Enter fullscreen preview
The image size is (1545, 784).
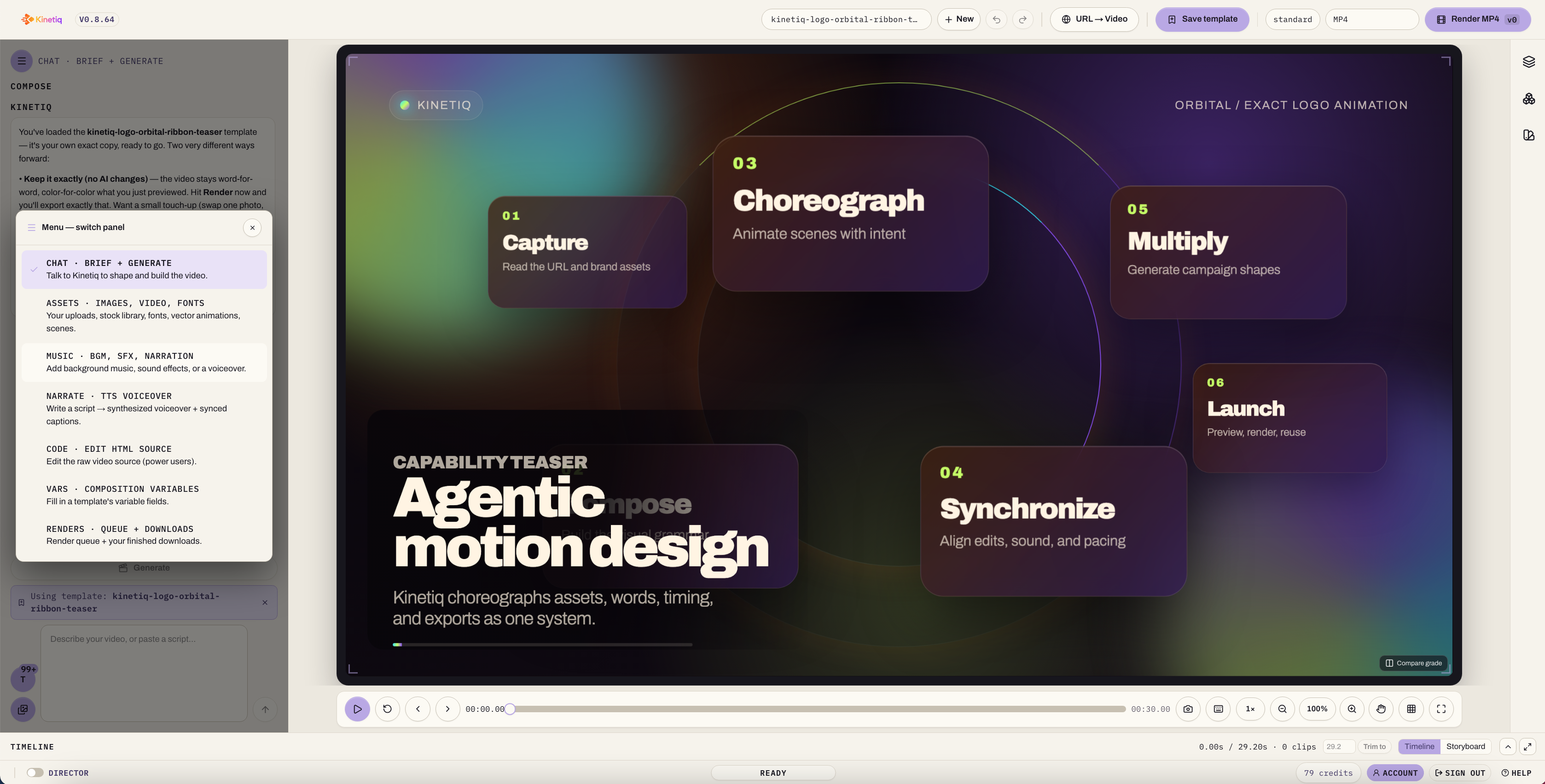click(x=1441, y=709)
